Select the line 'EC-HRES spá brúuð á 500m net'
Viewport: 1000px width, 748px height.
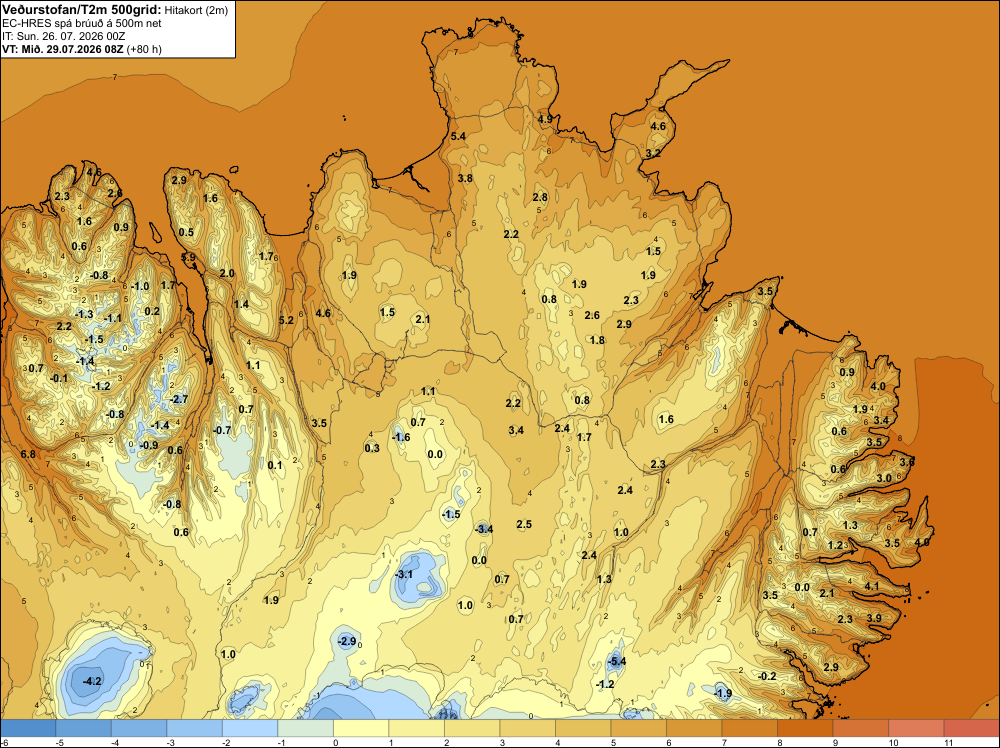tap(82, 23)
